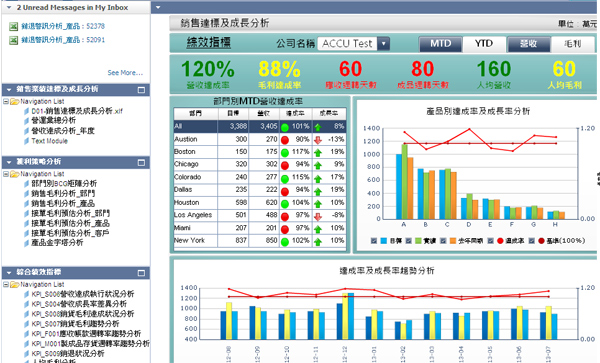The width and height of the screenshot is (600, 363).
Task: Click the spreadsheet icon beside message 52091
Action: (x=13, y=40)
